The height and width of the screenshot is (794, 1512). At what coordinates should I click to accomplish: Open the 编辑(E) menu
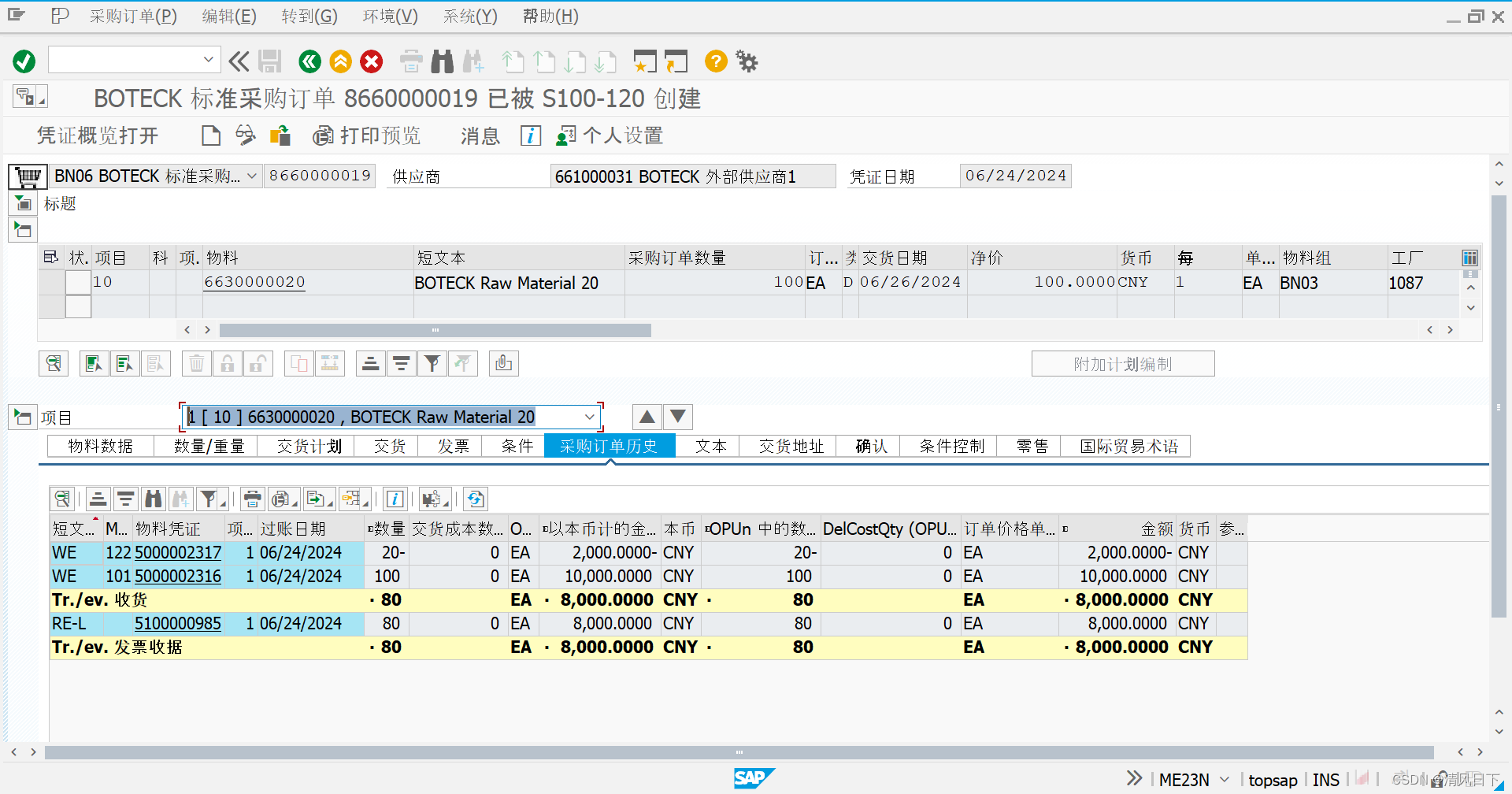229,16
